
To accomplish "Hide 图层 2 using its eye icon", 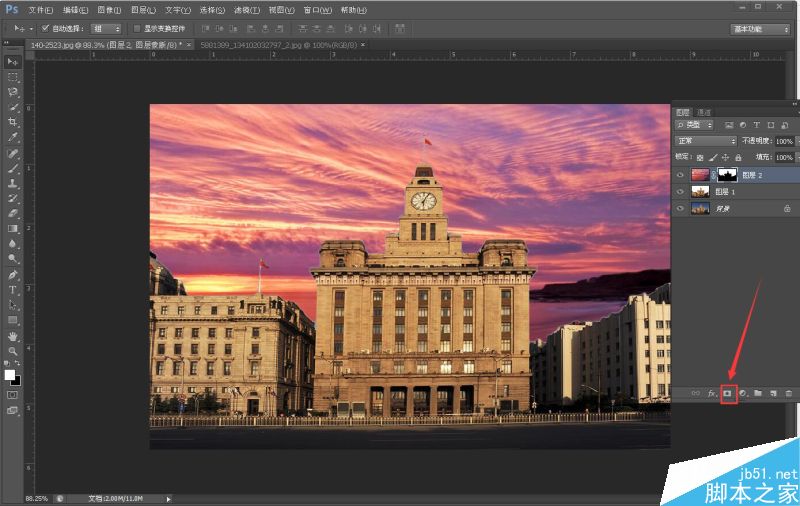I will (680, 175).
